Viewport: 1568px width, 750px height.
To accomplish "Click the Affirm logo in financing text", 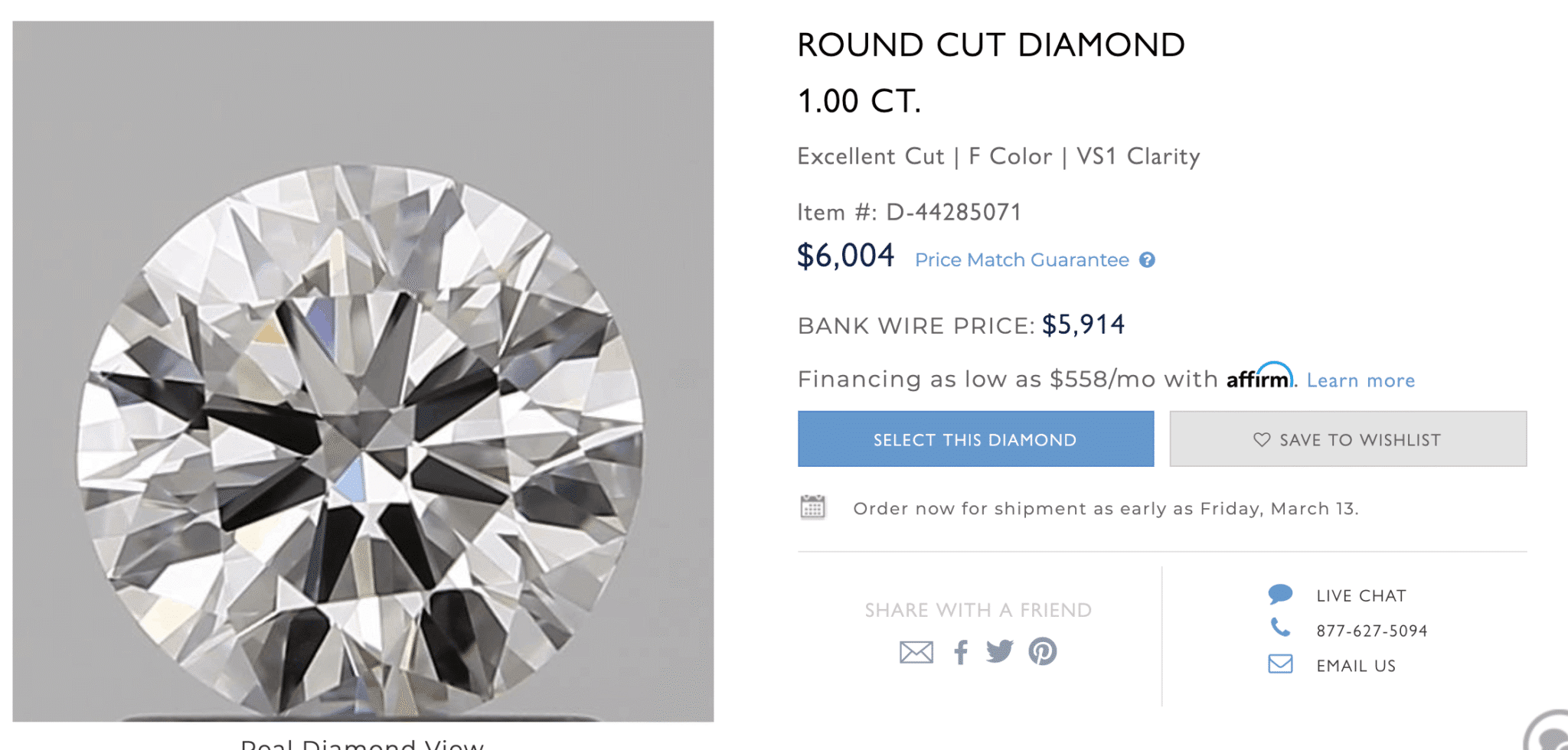I will click(1257, 379).
